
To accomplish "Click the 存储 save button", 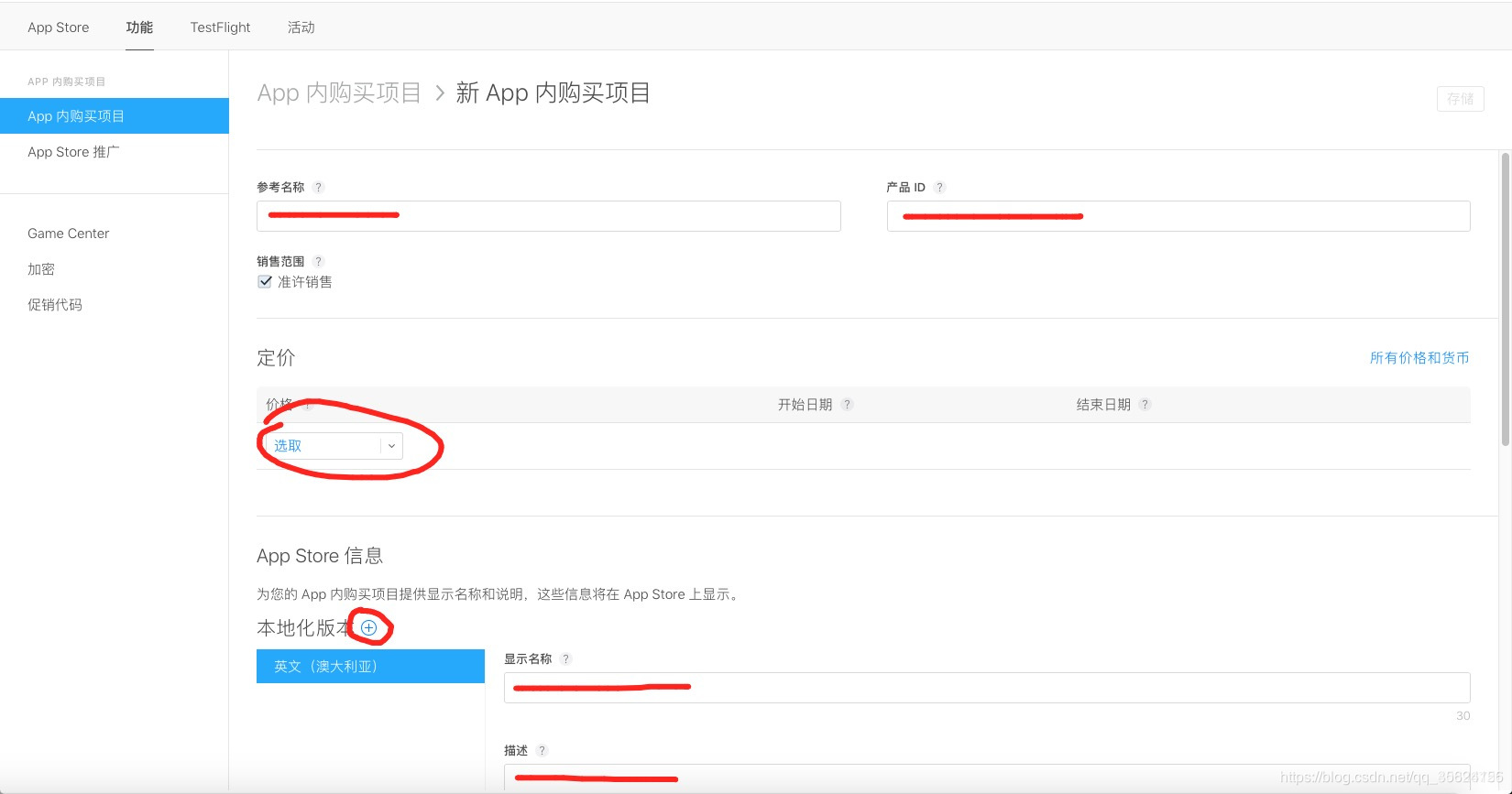I will point(1460,99).
